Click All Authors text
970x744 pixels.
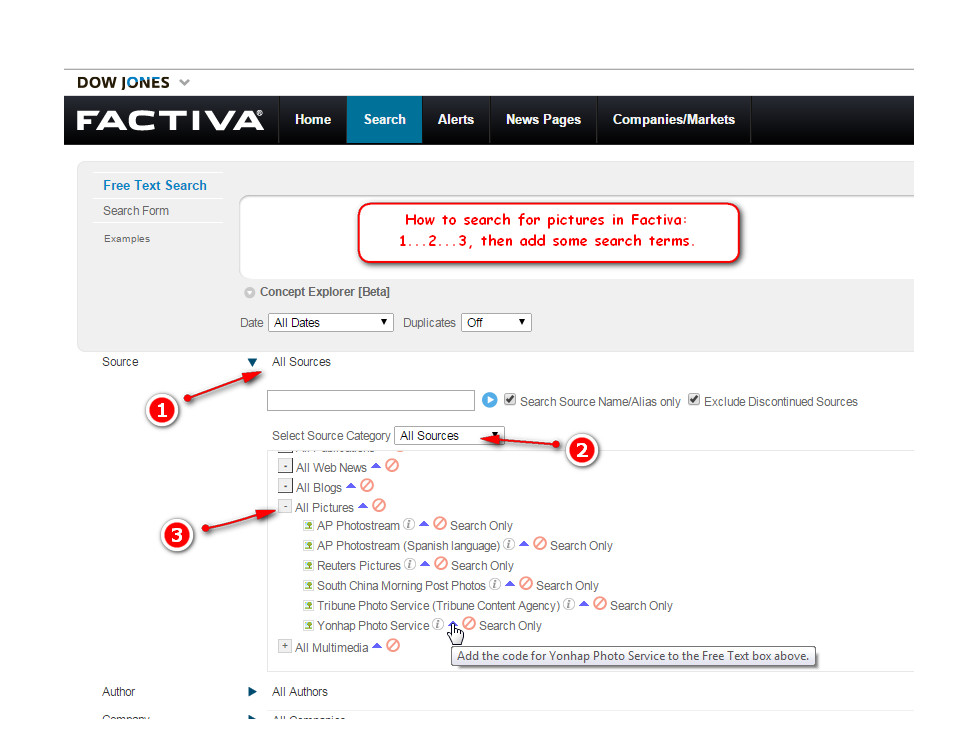299,691
